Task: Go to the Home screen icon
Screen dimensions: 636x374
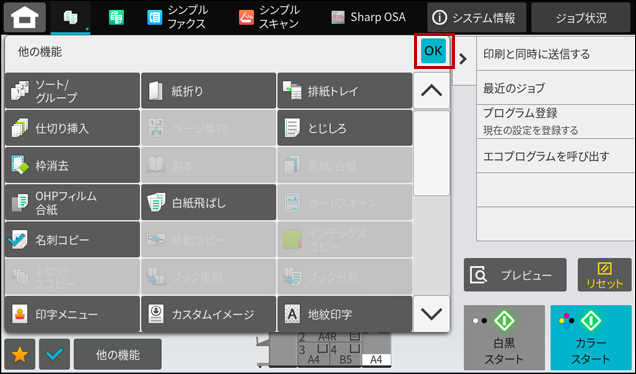Action: [x=25, y=17]
